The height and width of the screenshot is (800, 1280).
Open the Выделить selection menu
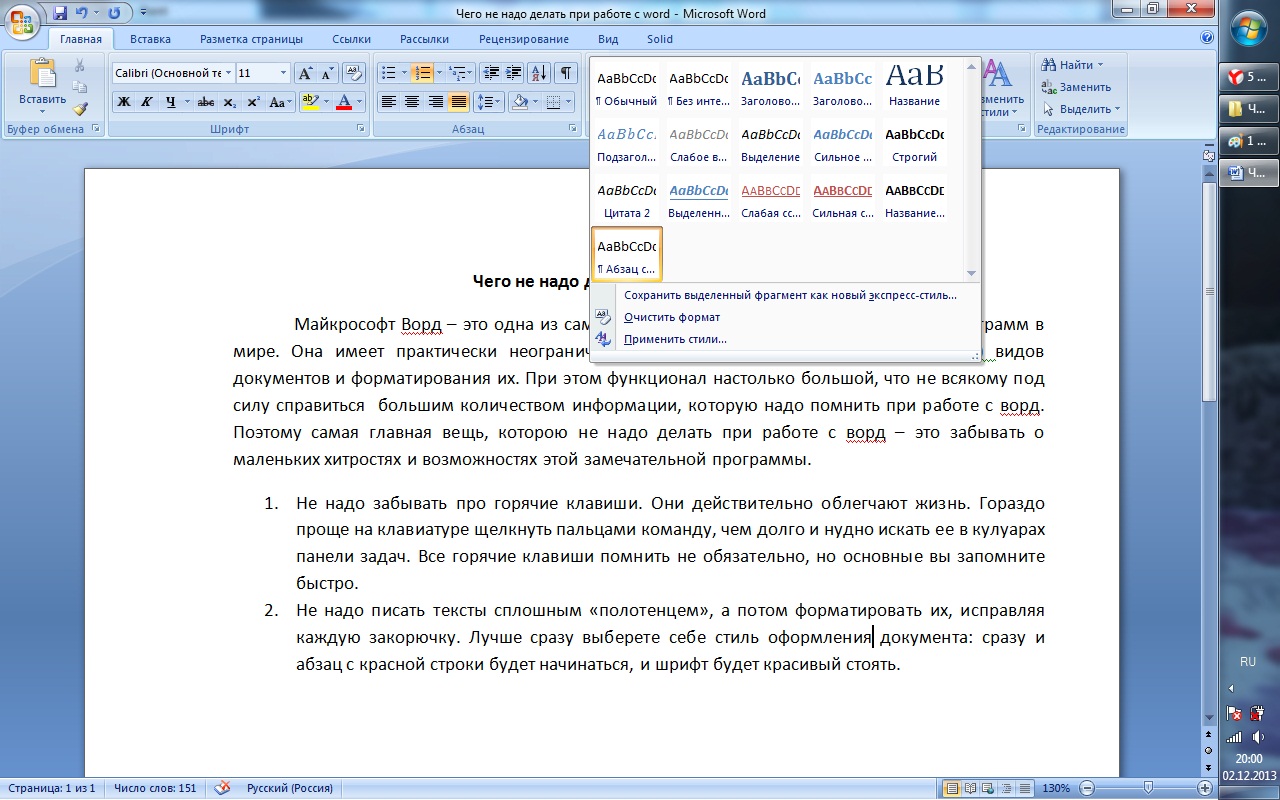tap(1082, 109)
